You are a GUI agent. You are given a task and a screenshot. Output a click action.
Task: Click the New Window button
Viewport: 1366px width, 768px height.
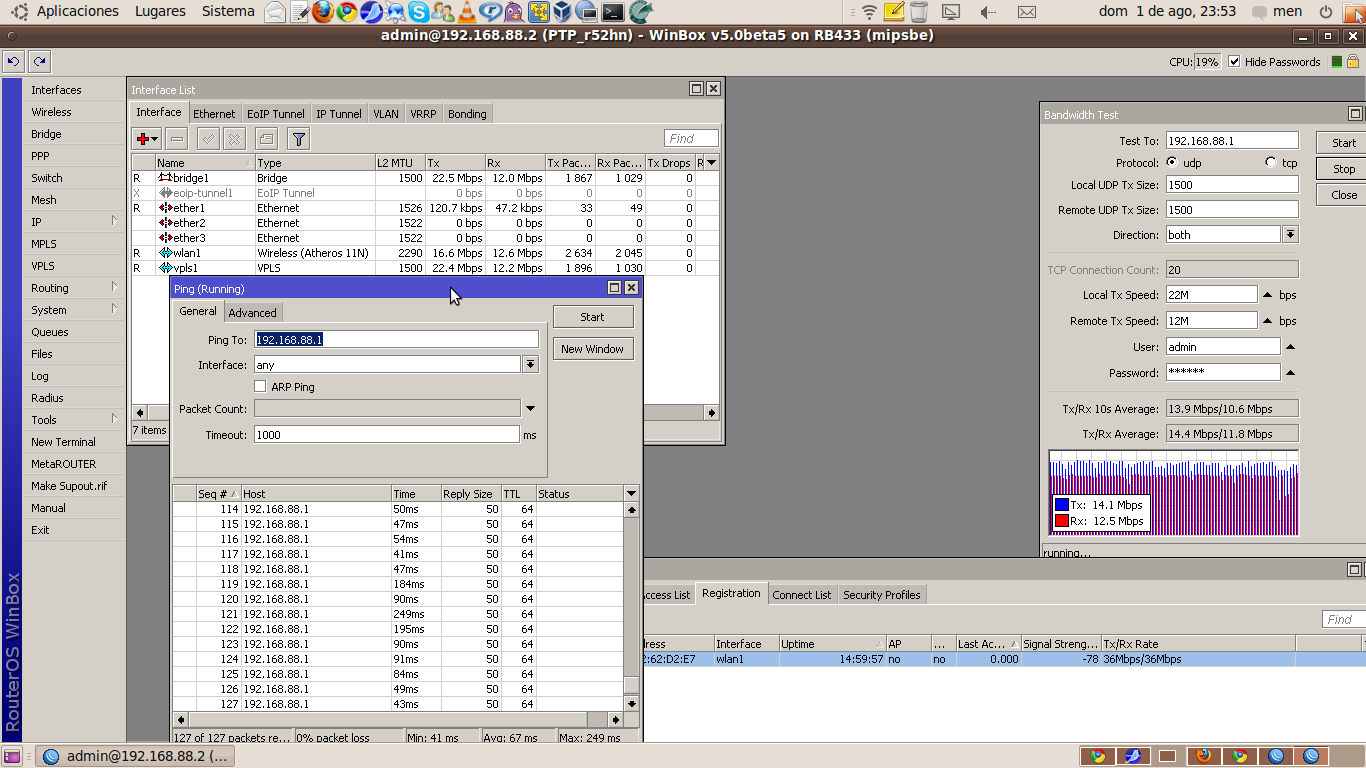(592, 349)
